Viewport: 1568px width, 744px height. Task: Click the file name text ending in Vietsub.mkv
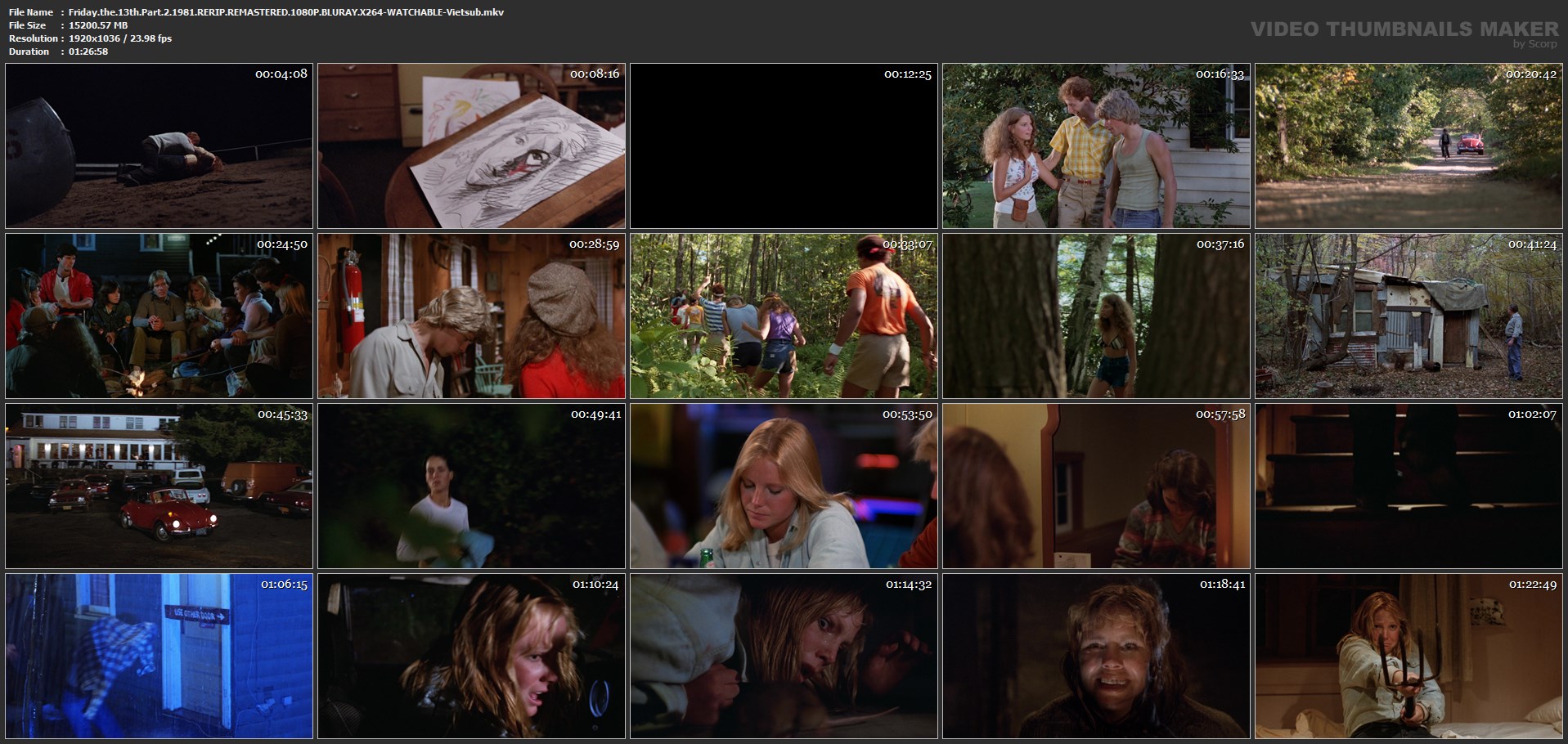click(286, 12)
